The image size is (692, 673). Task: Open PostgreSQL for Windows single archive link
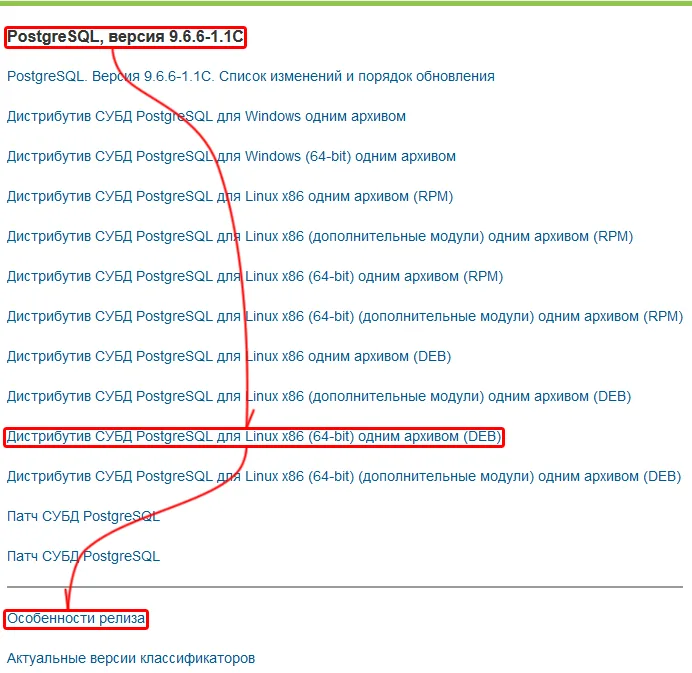[x=206, y=117]
